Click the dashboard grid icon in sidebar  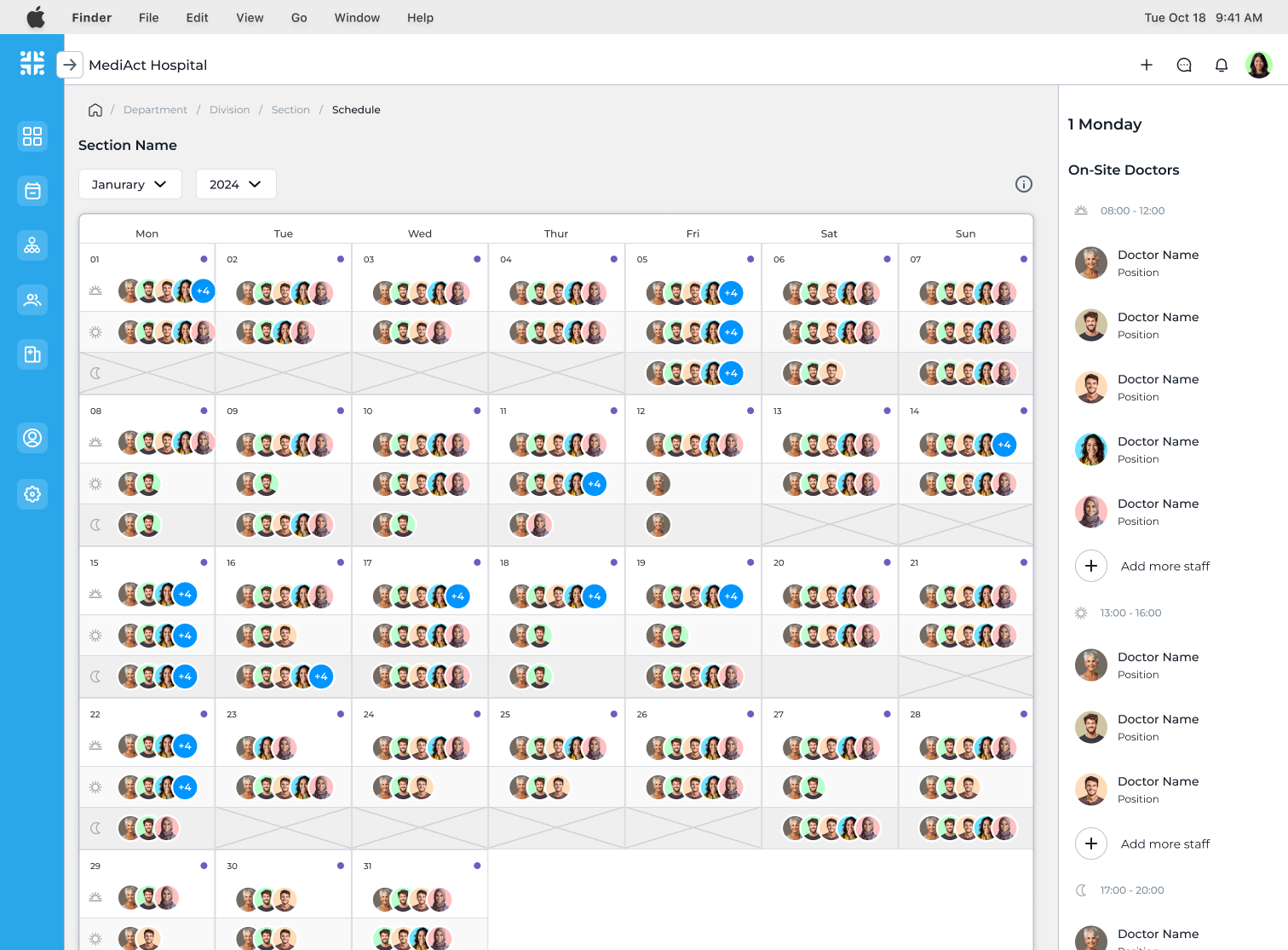click(32, 136)
